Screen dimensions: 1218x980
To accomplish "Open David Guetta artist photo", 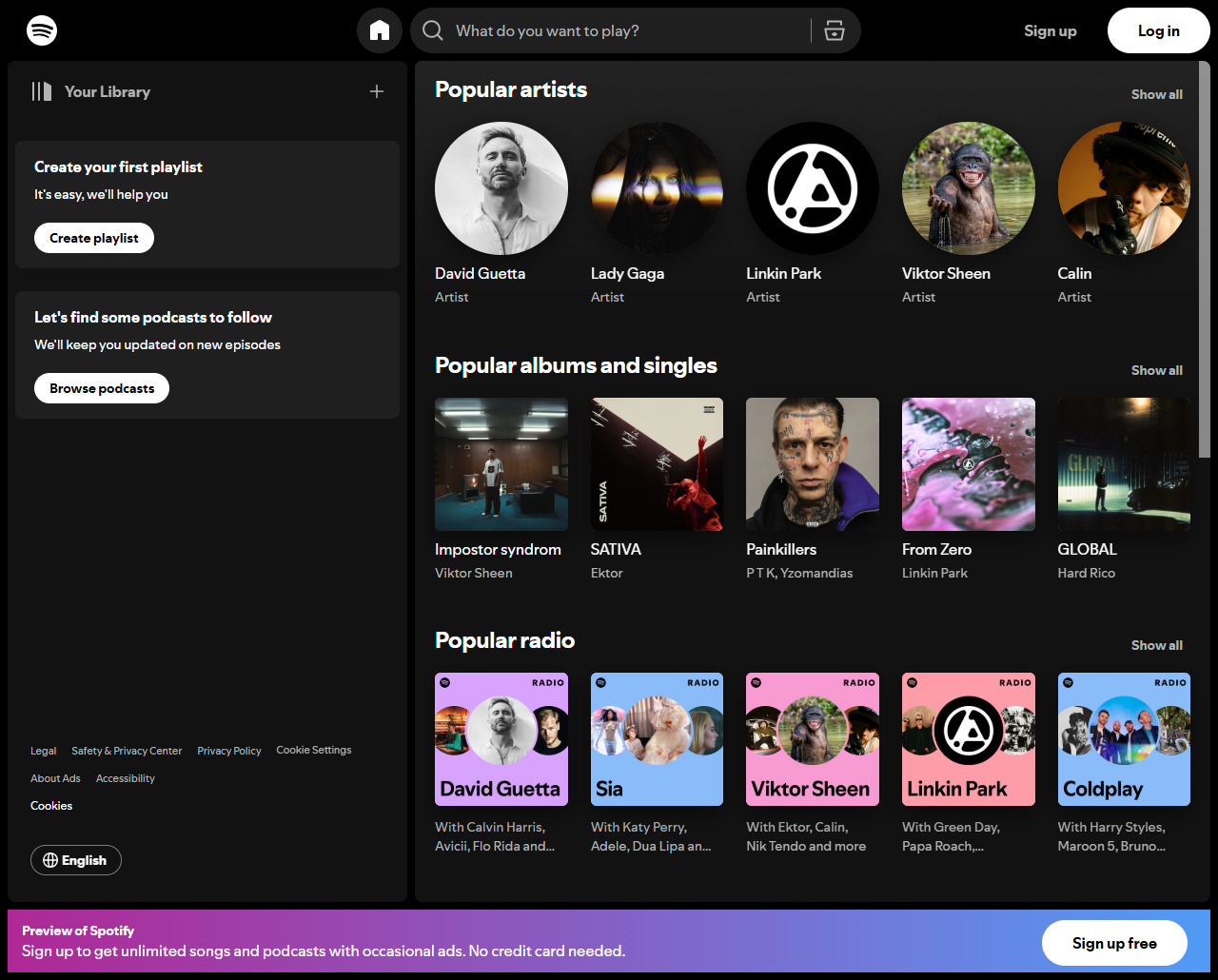I will pos(501,188).
